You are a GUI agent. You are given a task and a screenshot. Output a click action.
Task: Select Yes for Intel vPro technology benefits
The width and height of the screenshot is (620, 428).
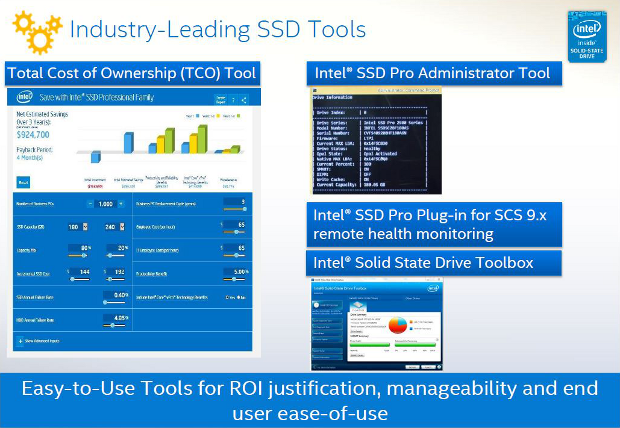(x=231, y=297)
